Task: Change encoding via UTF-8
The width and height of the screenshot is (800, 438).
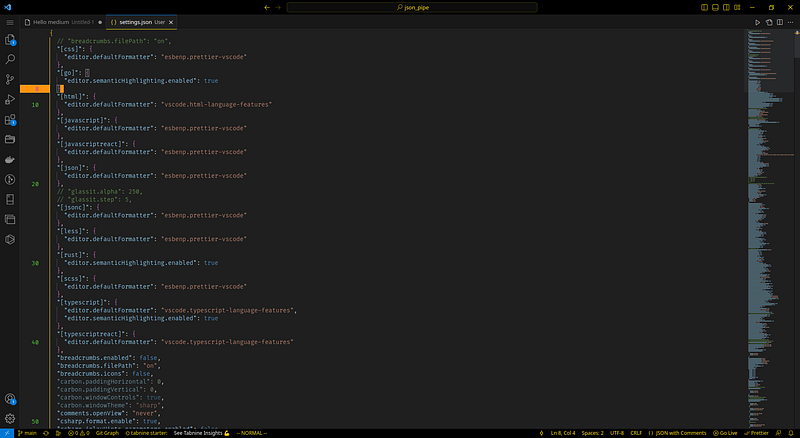Action: (x=617, y=433)
